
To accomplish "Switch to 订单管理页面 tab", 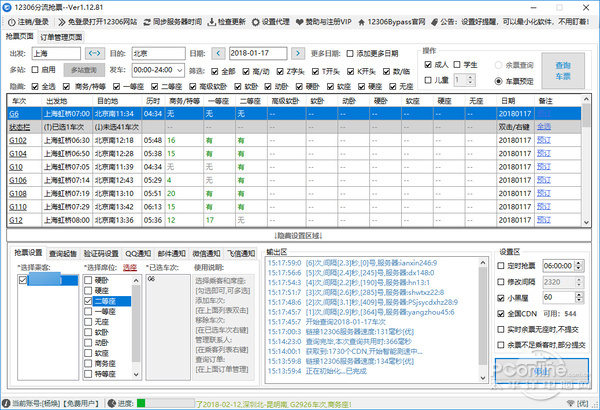I will tap(61, 37).
